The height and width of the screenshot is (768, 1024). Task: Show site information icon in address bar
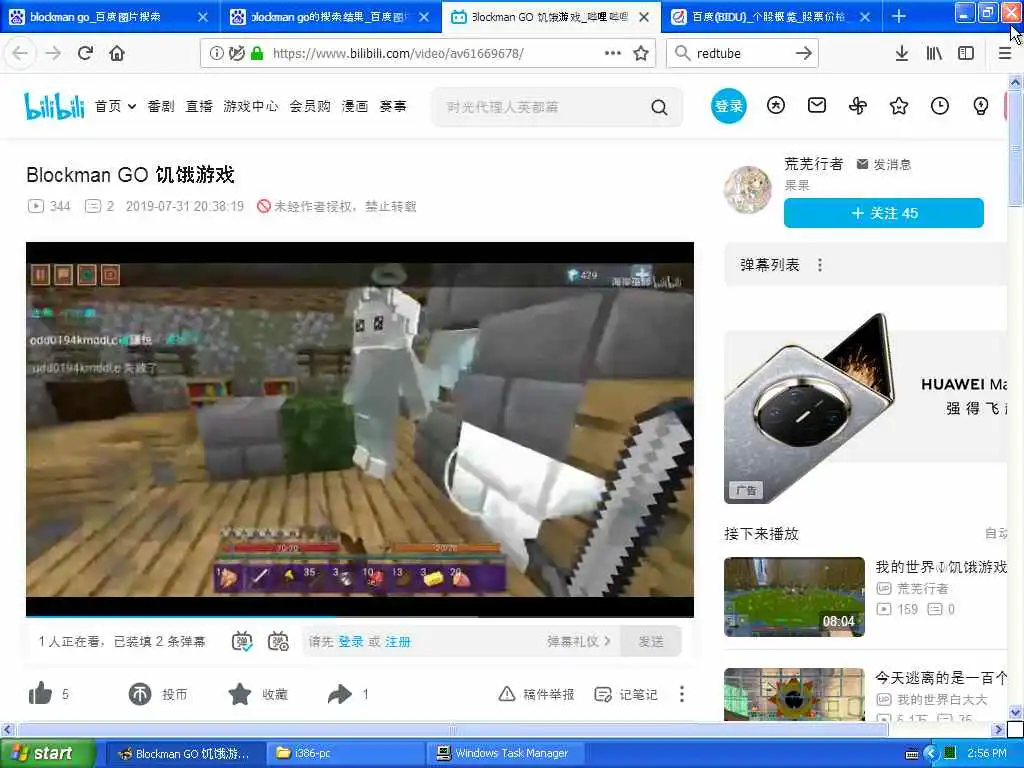pos(216,53)
